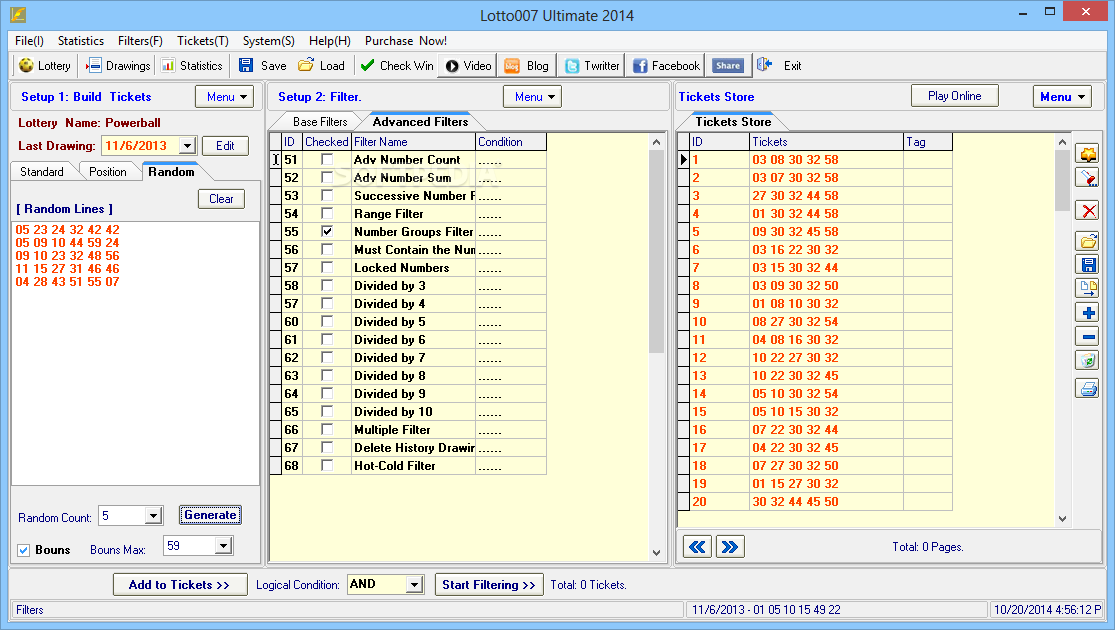This screenshot has height=630, width=1115.
Task: Check the Adv Number Sum filter box
Action: 327,177
